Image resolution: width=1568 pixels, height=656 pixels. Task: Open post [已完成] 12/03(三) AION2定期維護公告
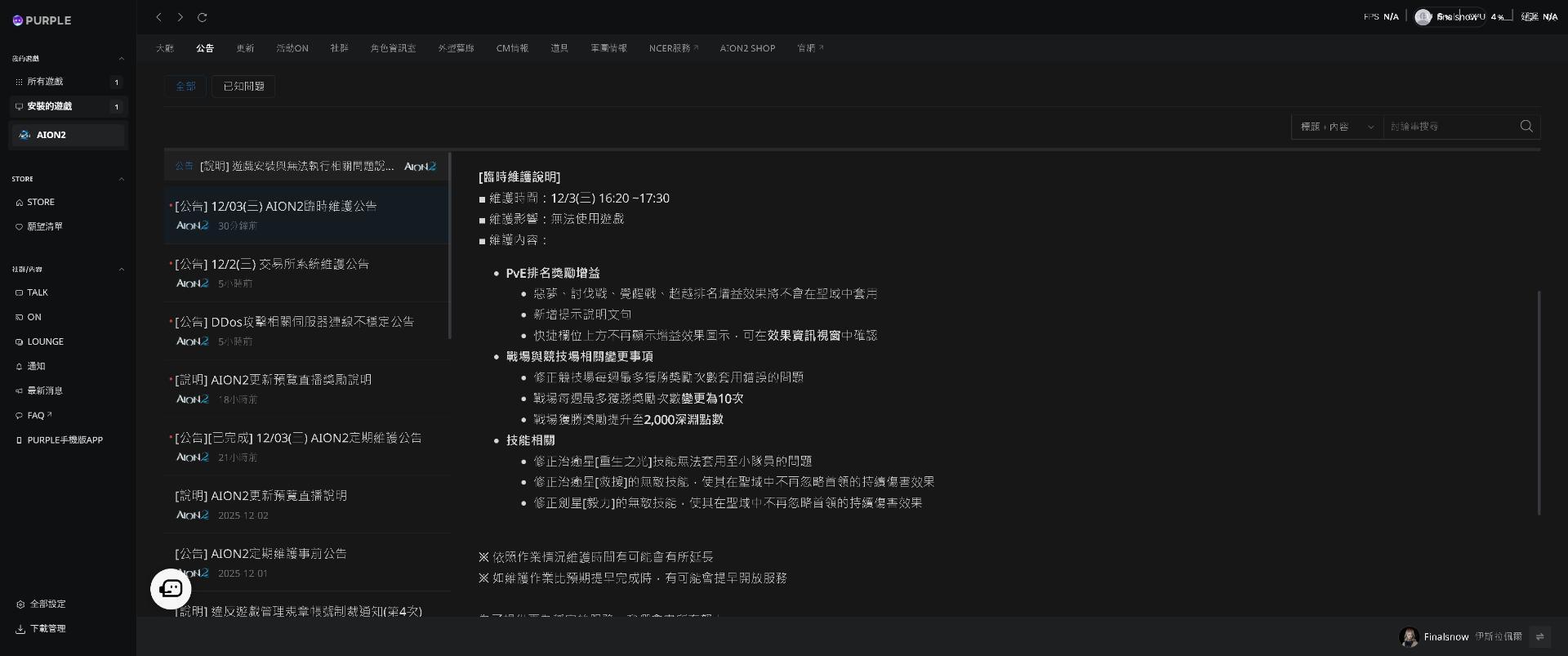pos(306,447)
